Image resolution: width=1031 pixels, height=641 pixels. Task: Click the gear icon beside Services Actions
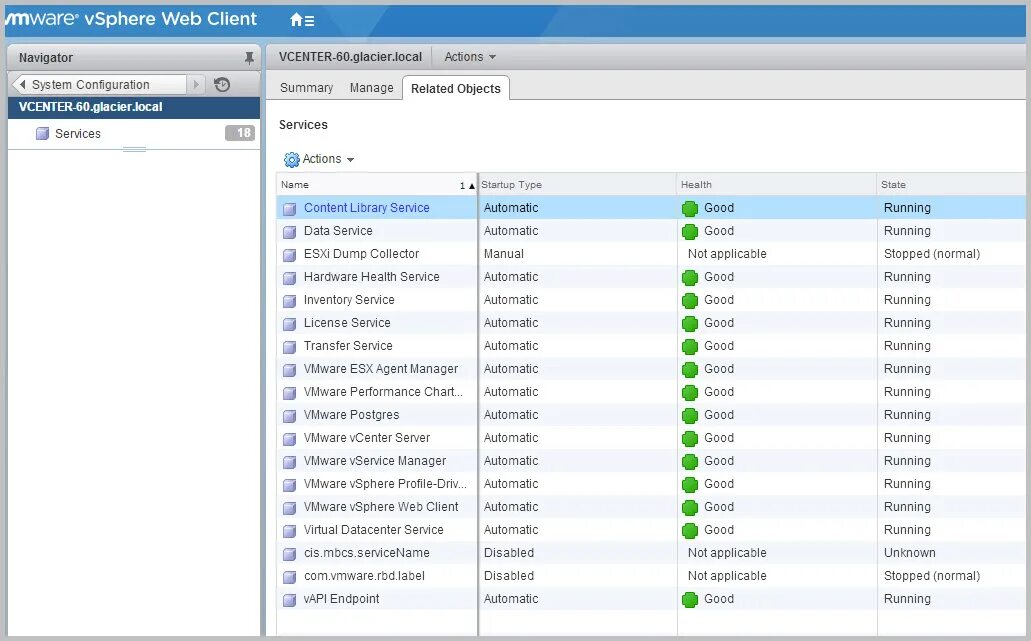coord(291,159)
